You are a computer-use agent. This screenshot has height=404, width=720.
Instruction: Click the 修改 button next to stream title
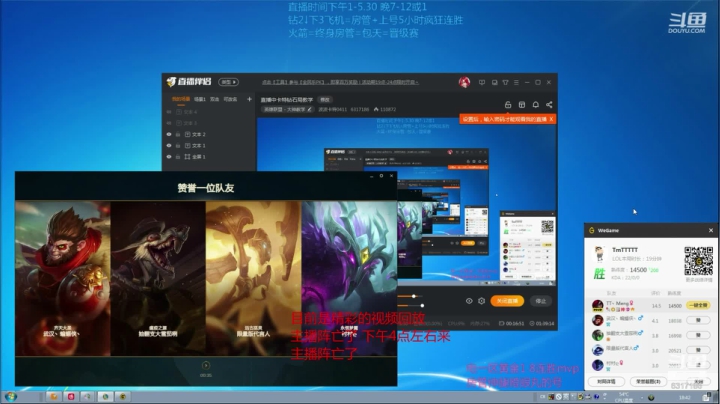click(325, 100)
